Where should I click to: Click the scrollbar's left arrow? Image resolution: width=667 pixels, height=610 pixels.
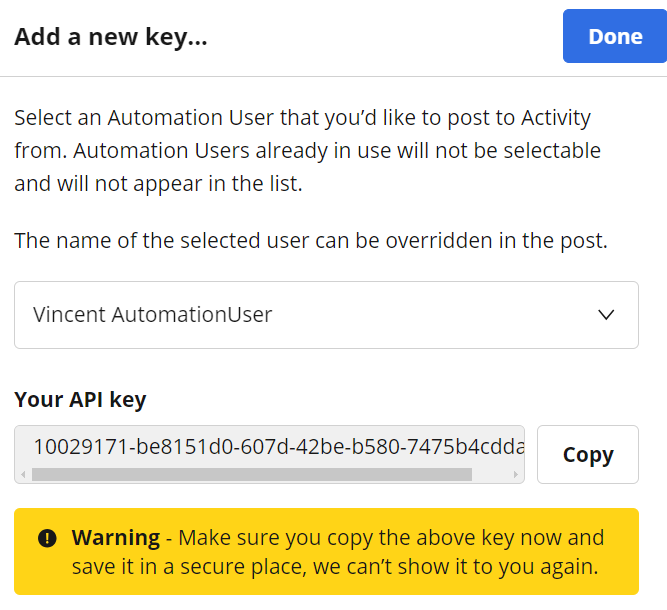coord(23,474)
